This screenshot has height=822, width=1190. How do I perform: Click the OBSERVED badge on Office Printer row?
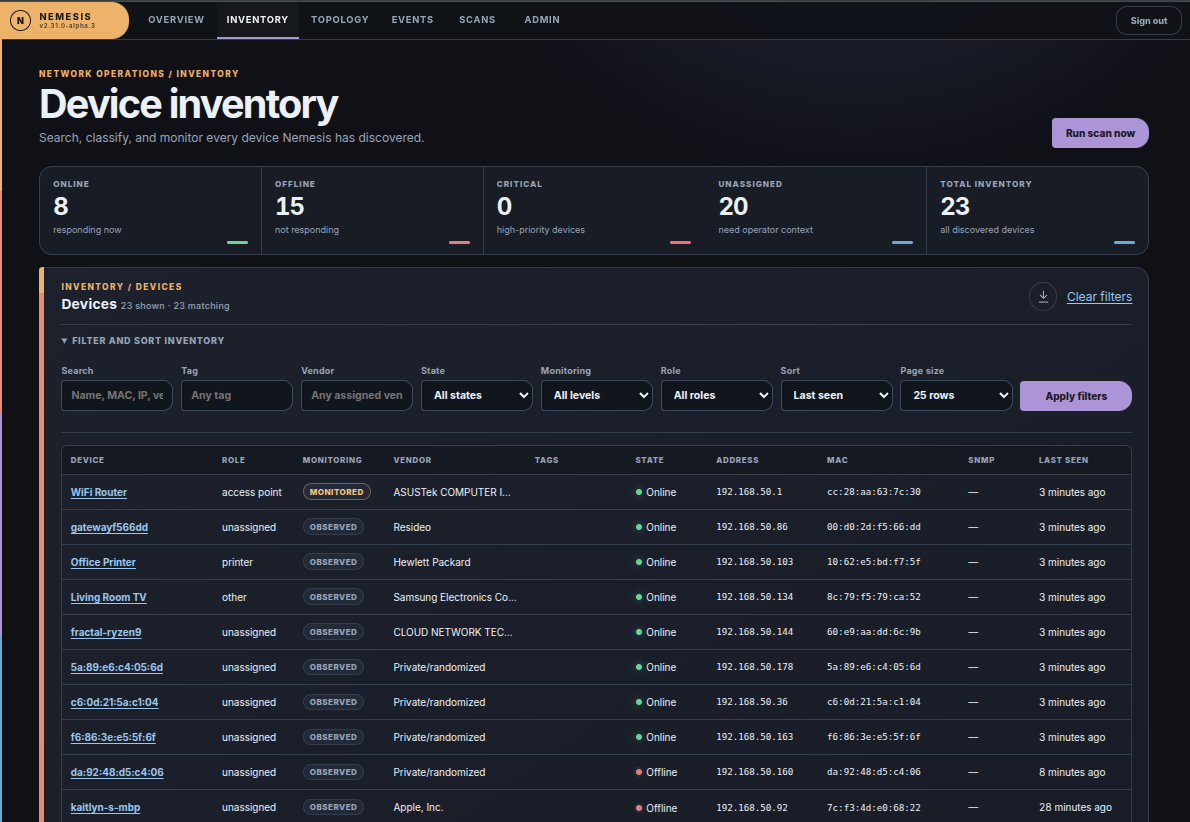(333, 562)
